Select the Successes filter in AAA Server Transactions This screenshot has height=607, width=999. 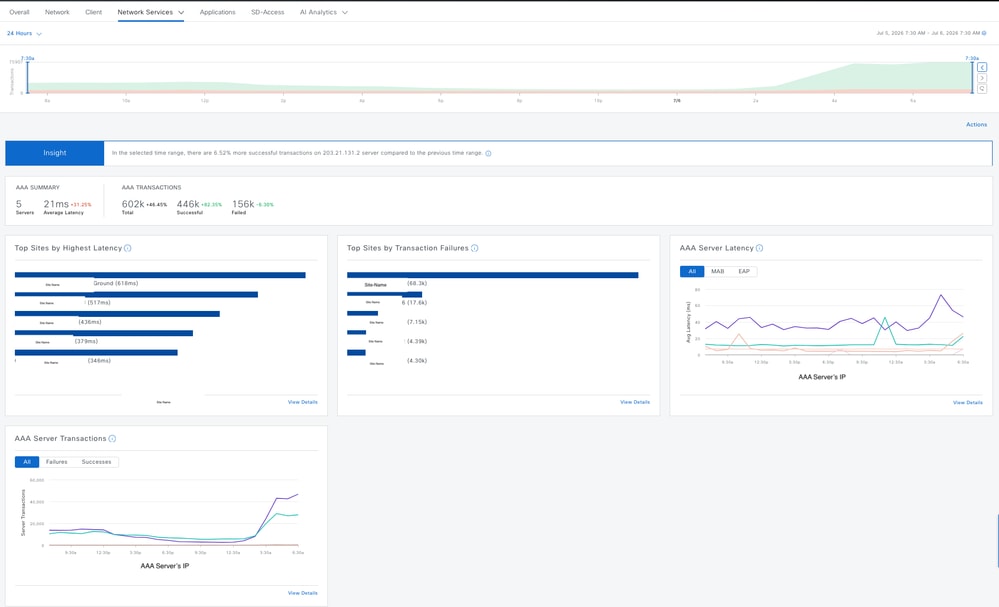pyautogui.click(x=96, y=462)
